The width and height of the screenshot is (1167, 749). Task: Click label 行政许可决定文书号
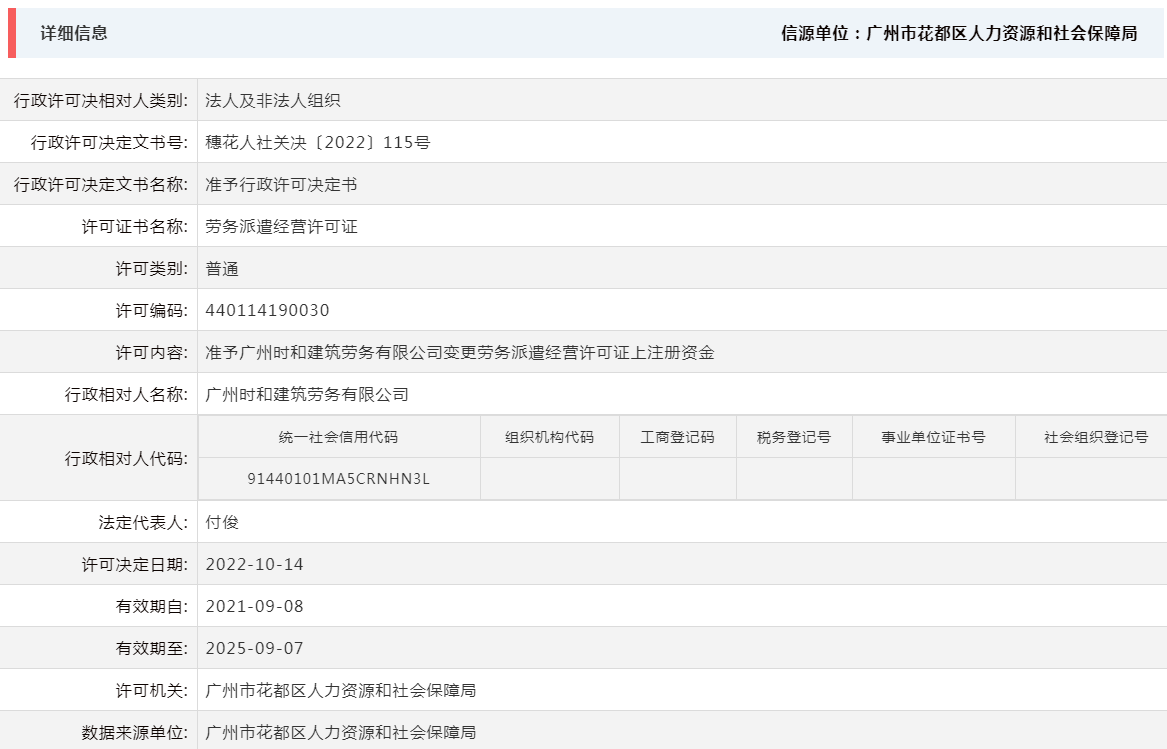pyautogui.click(x=109, y=142)
